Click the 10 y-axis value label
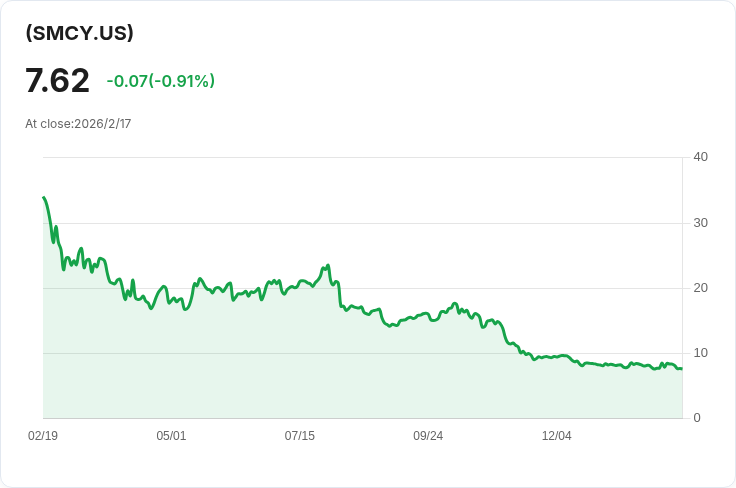The height and width of the screenshot is (488, 736). 700,353
